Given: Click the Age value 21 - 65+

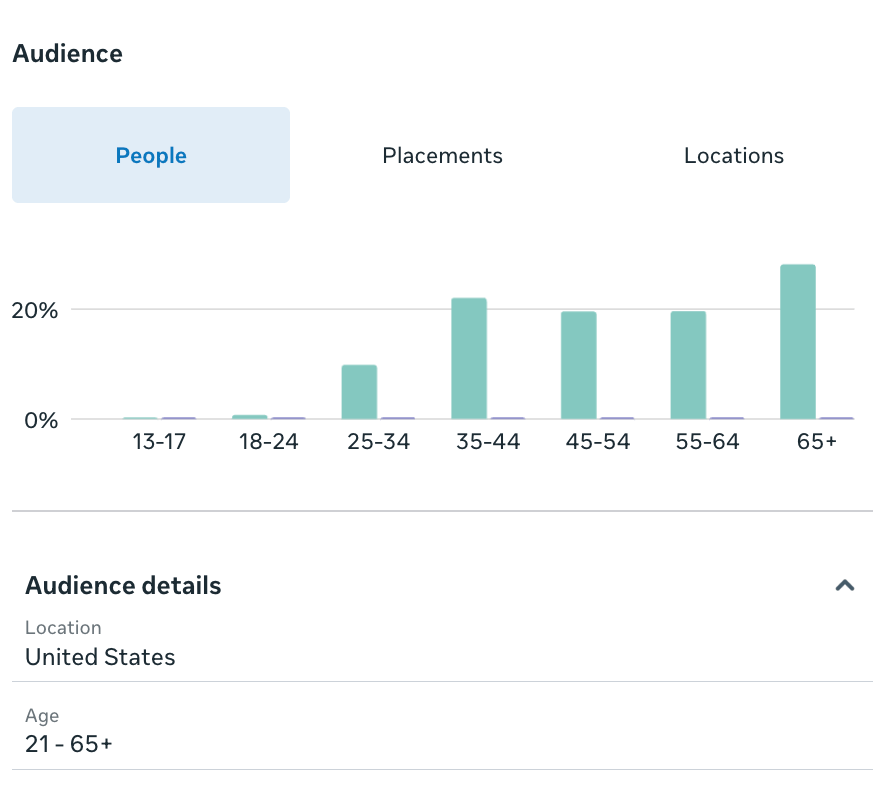Looking at the screenshot, I should click(68, 744).
